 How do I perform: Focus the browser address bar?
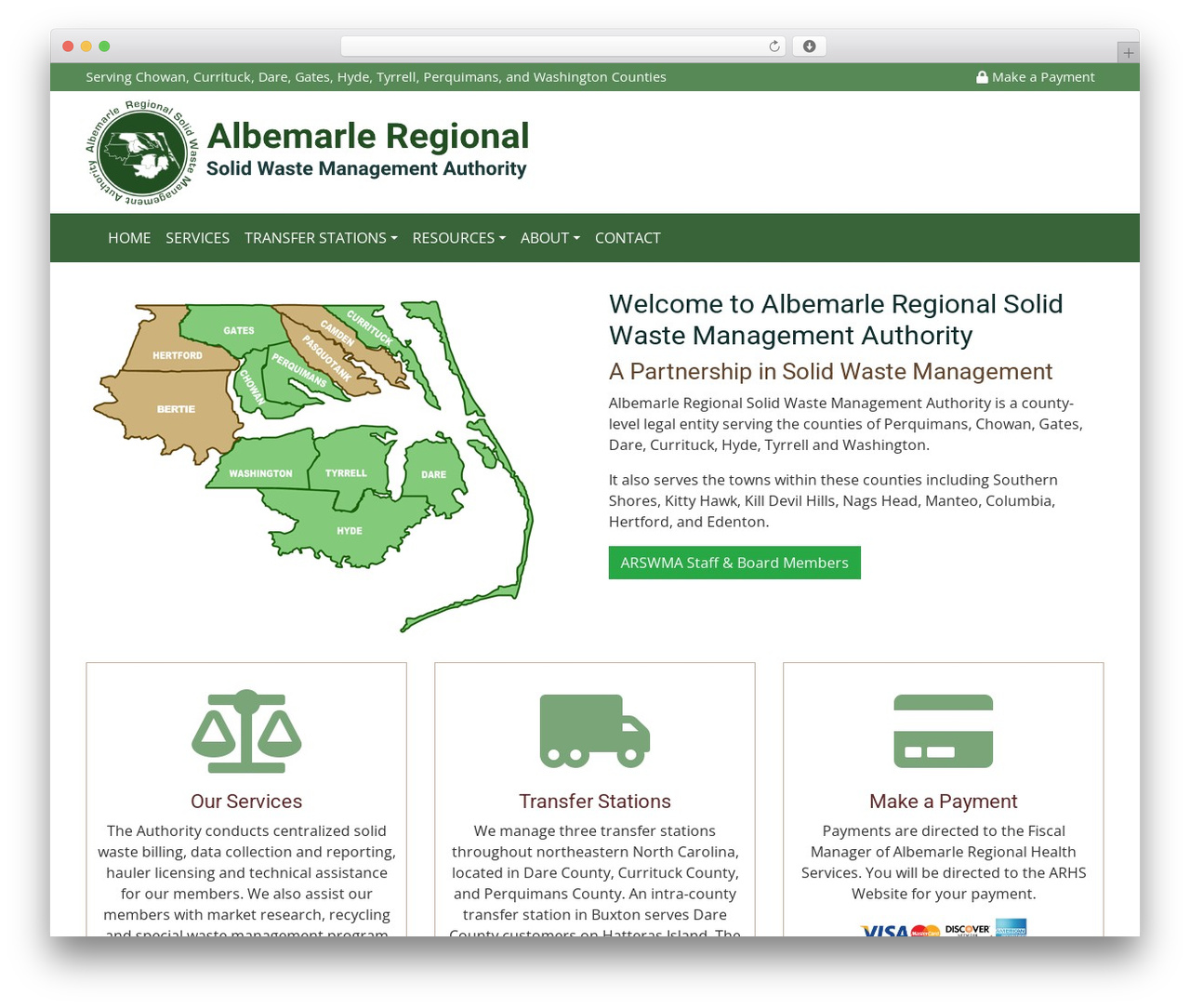(x=562, y=46)
